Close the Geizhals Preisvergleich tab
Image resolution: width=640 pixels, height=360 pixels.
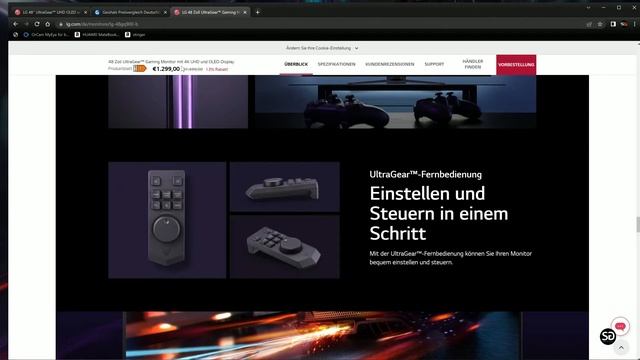[x=165, y=12]
